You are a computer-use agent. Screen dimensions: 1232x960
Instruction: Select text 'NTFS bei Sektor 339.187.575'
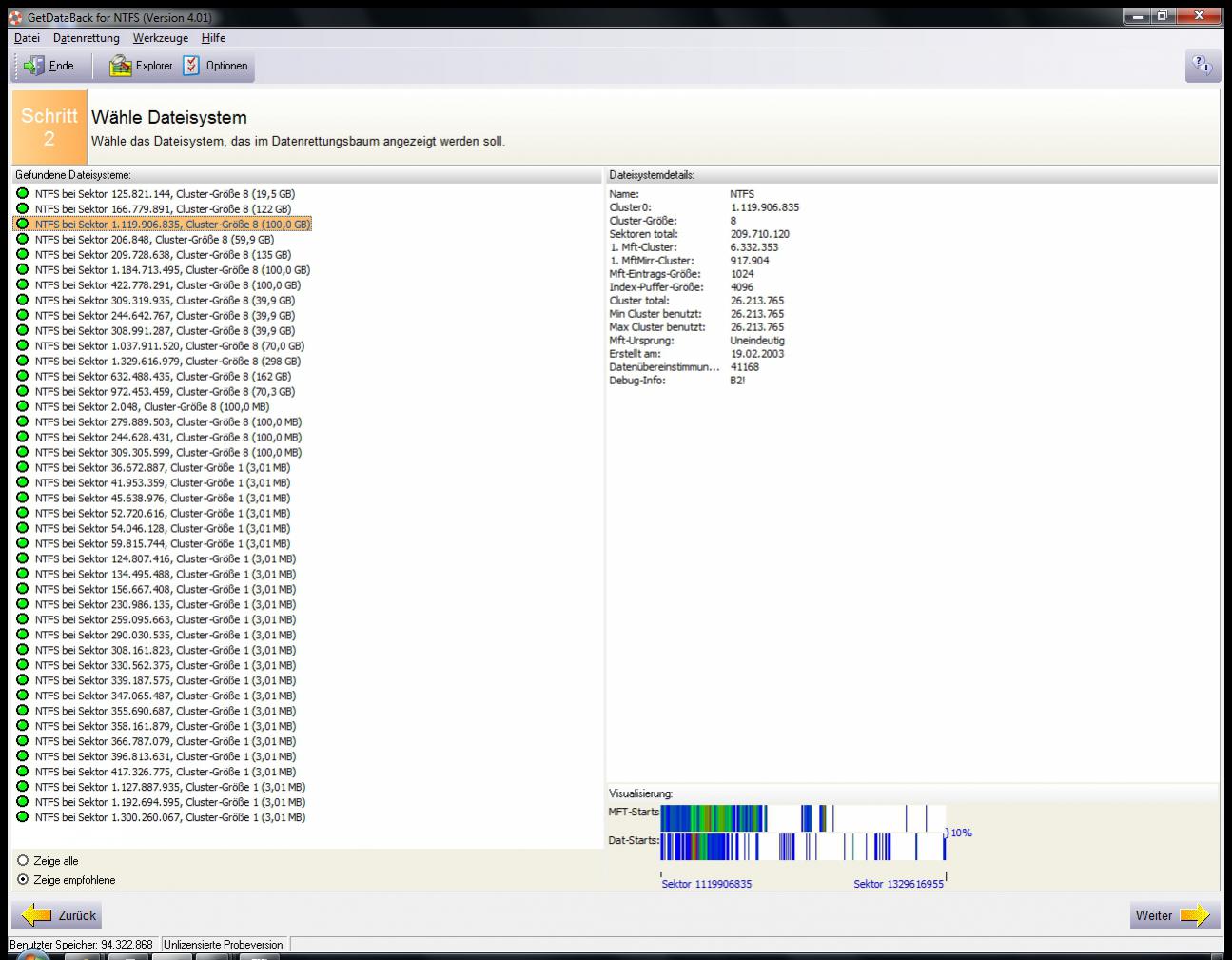point(104,681)
